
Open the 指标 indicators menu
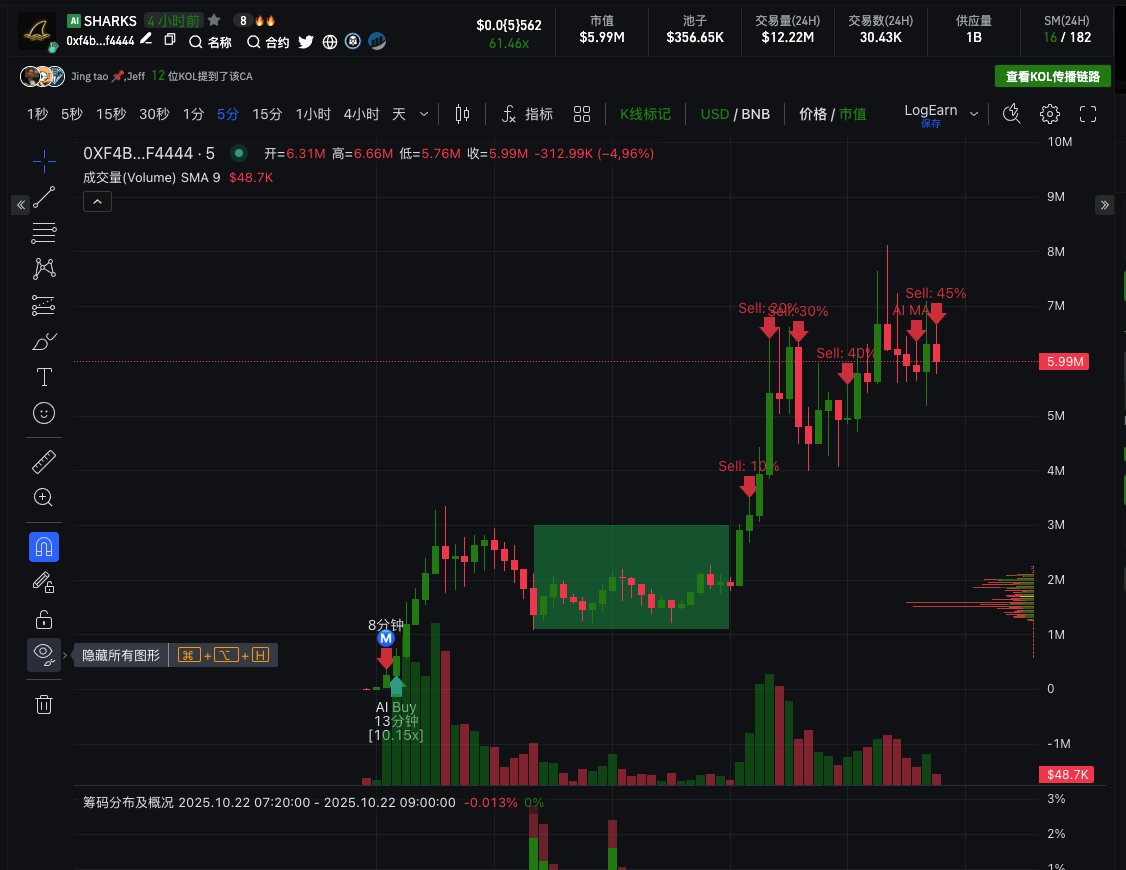(x=527, y=114)
